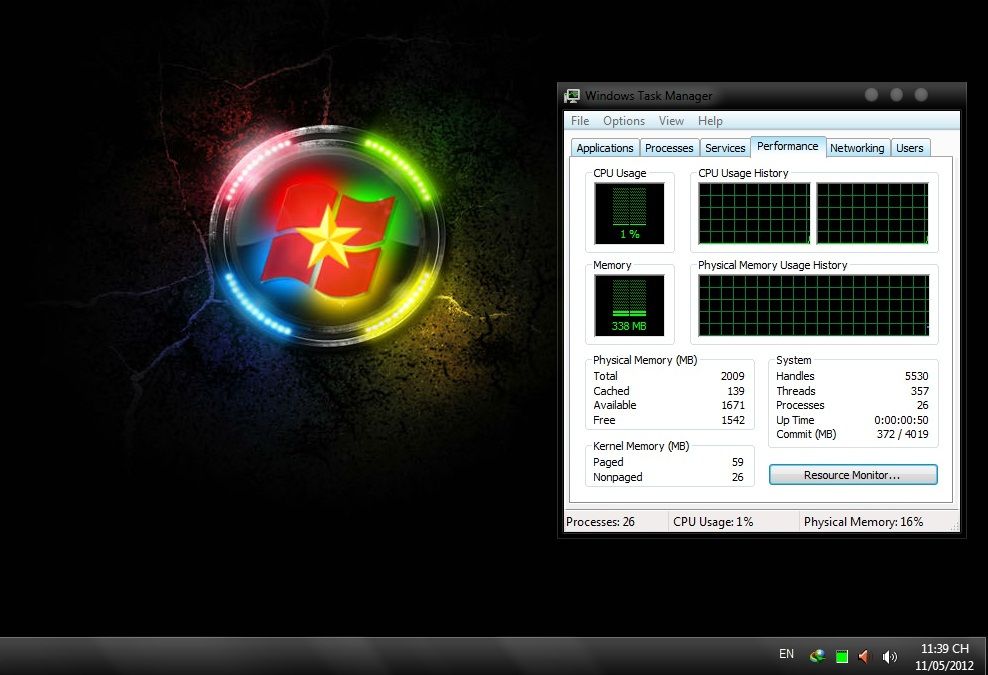Image resolution: width=988 pixels, height=675 pixels.
Task: Maximize the Windows Task Manager window
Action: click(896, 95)
